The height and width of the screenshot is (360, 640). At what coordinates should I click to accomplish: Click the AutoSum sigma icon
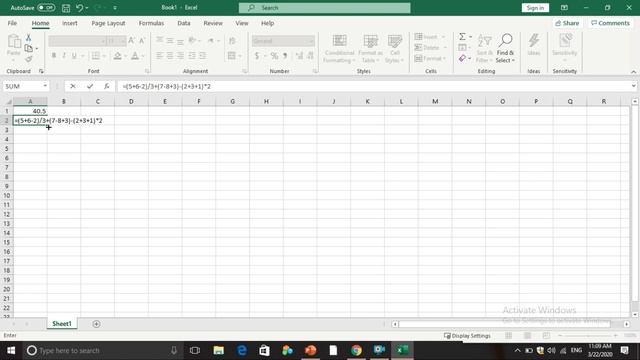click(x=462, y=37)
